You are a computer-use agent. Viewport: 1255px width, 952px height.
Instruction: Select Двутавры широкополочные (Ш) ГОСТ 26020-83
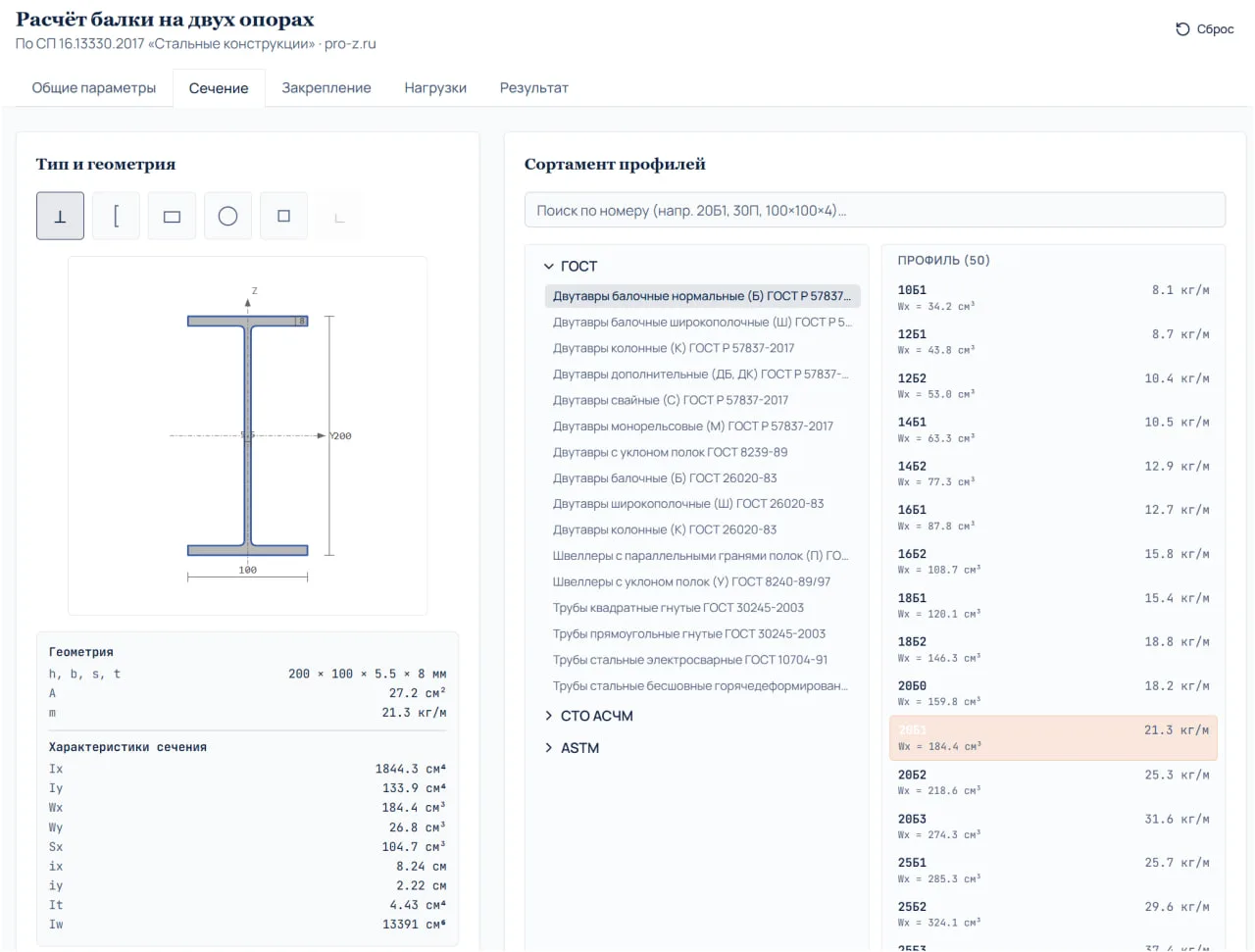click(x=702, y=504)
